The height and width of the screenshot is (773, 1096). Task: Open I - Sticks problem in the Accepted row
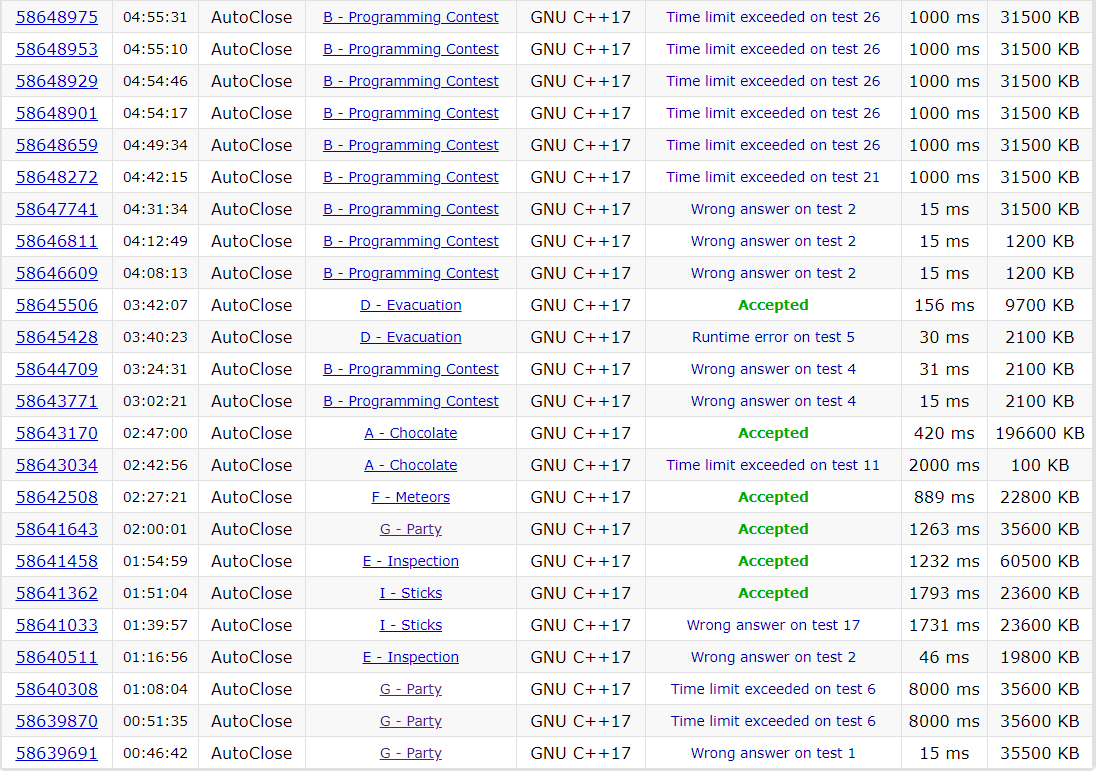(x=410, y=593)
